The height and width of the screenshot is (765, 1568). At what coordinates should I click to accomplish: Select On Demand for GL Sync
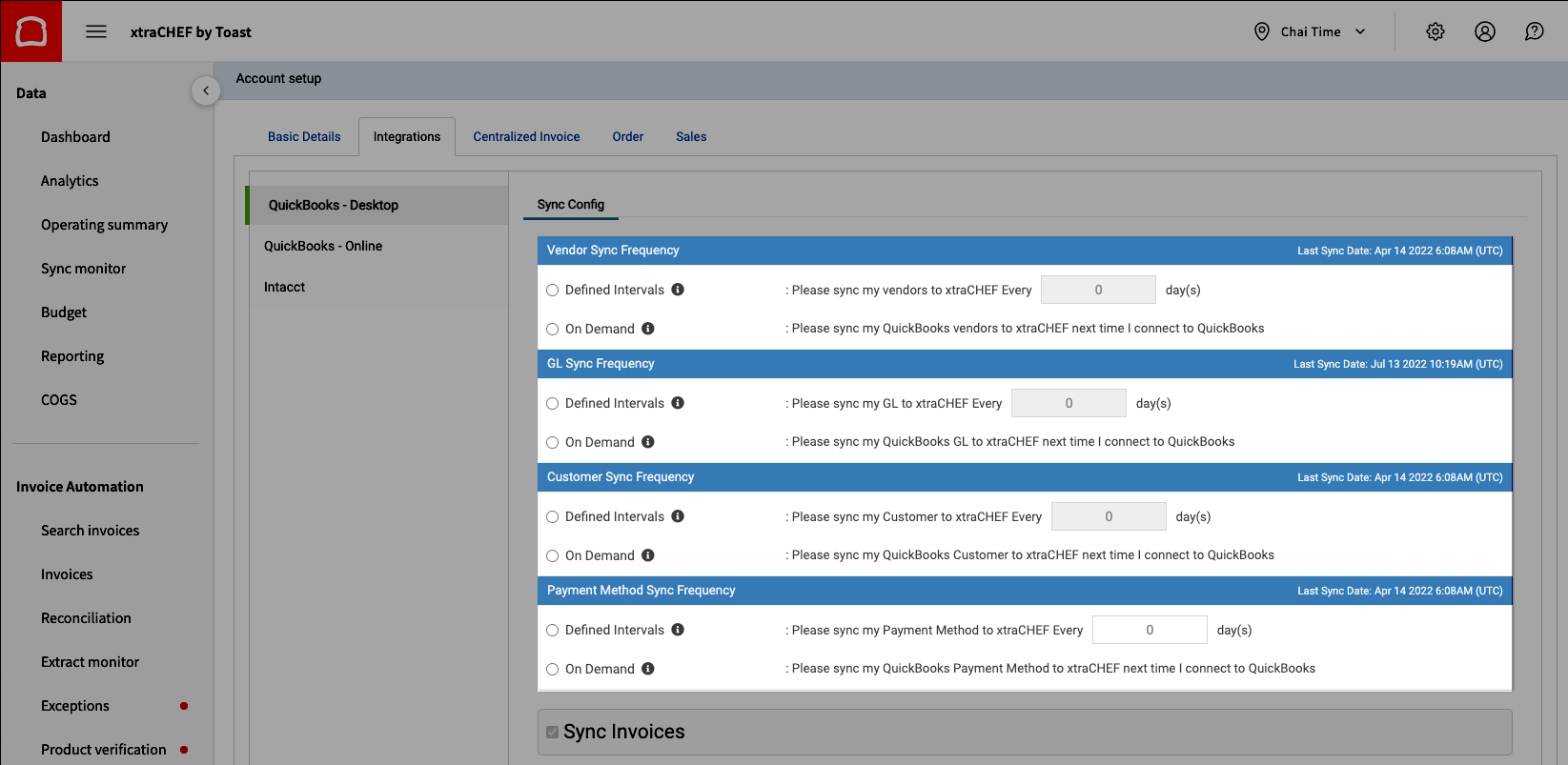553,443
